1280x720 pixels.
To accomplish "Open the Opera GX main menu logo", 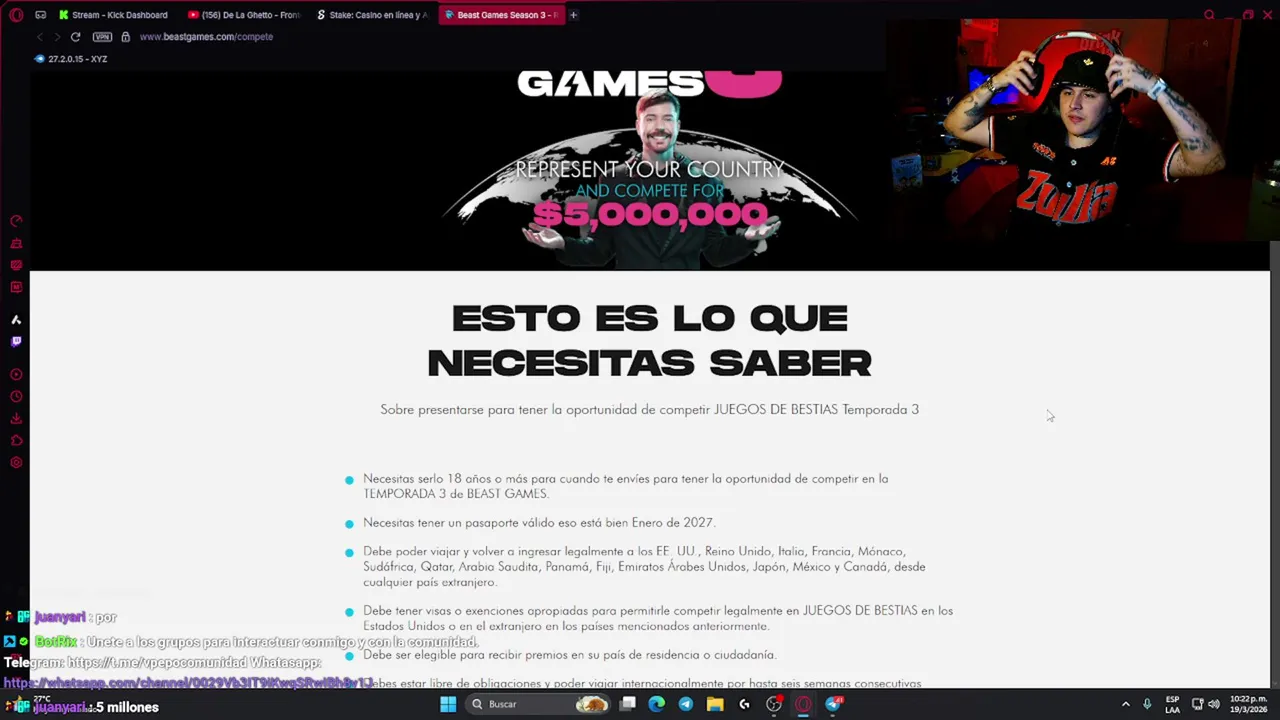I will [x=16, y=15].
